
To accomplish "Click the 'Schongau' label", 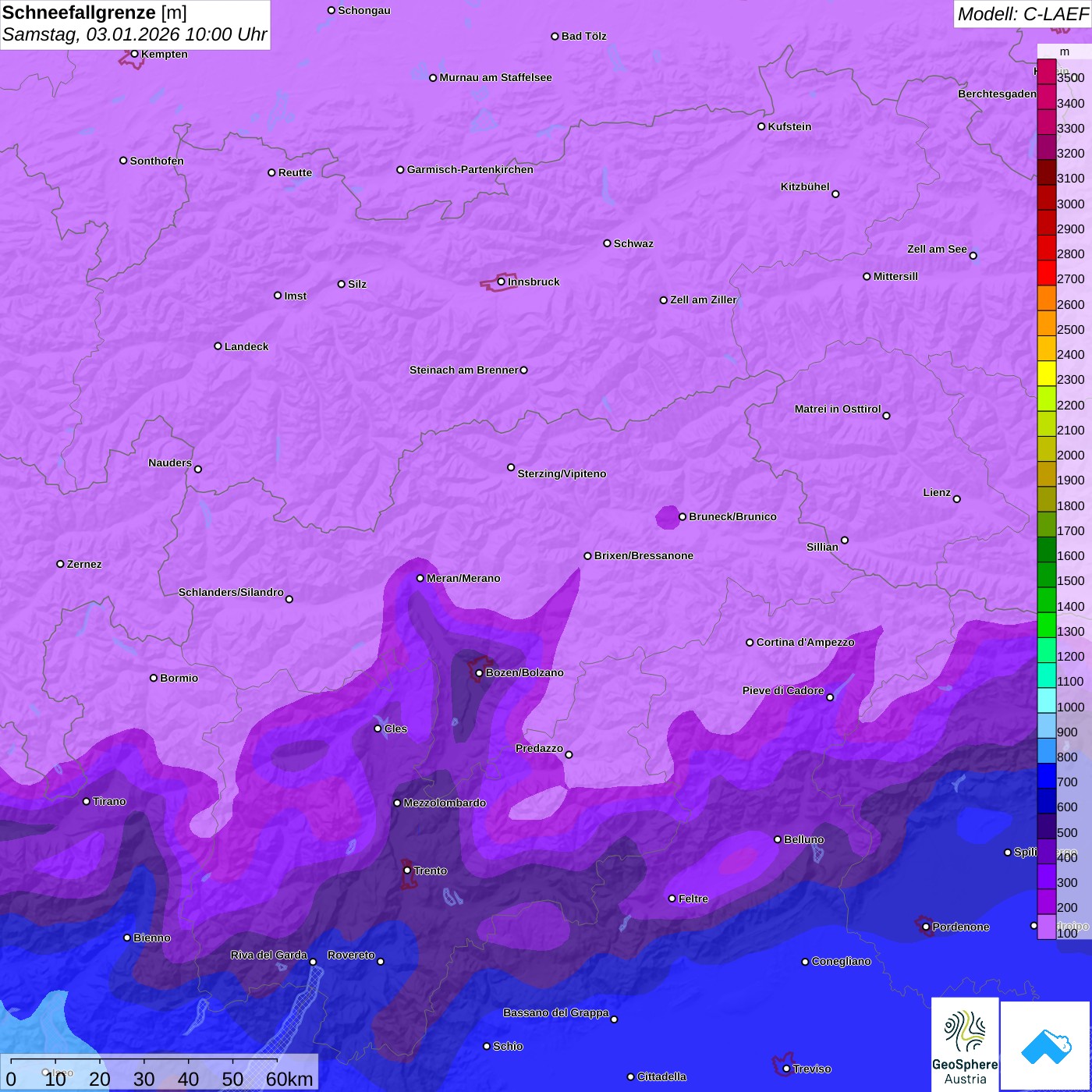I will tap(364, 10).
